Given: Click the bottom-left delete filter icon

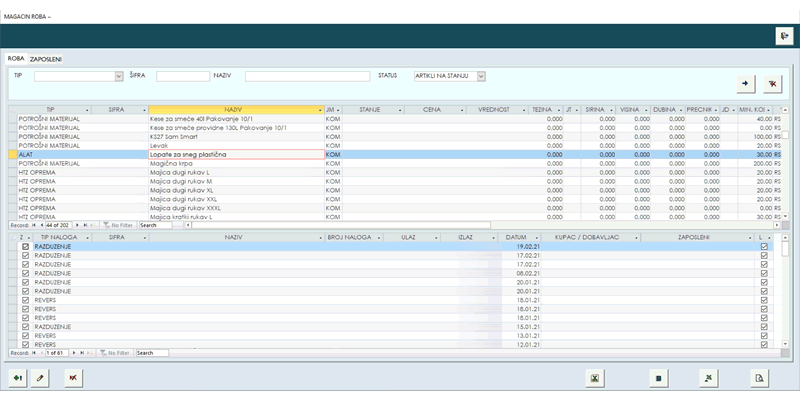Looking at the screenshot, I should point(71,378).
